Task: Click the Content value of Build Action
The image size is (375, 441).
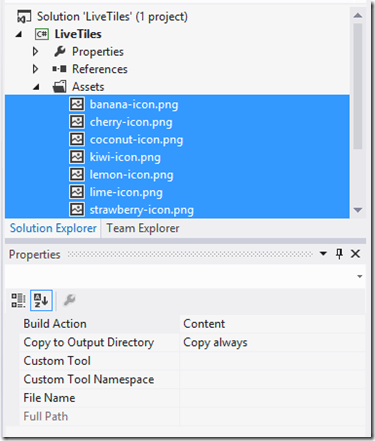Action: click(204, 324)
